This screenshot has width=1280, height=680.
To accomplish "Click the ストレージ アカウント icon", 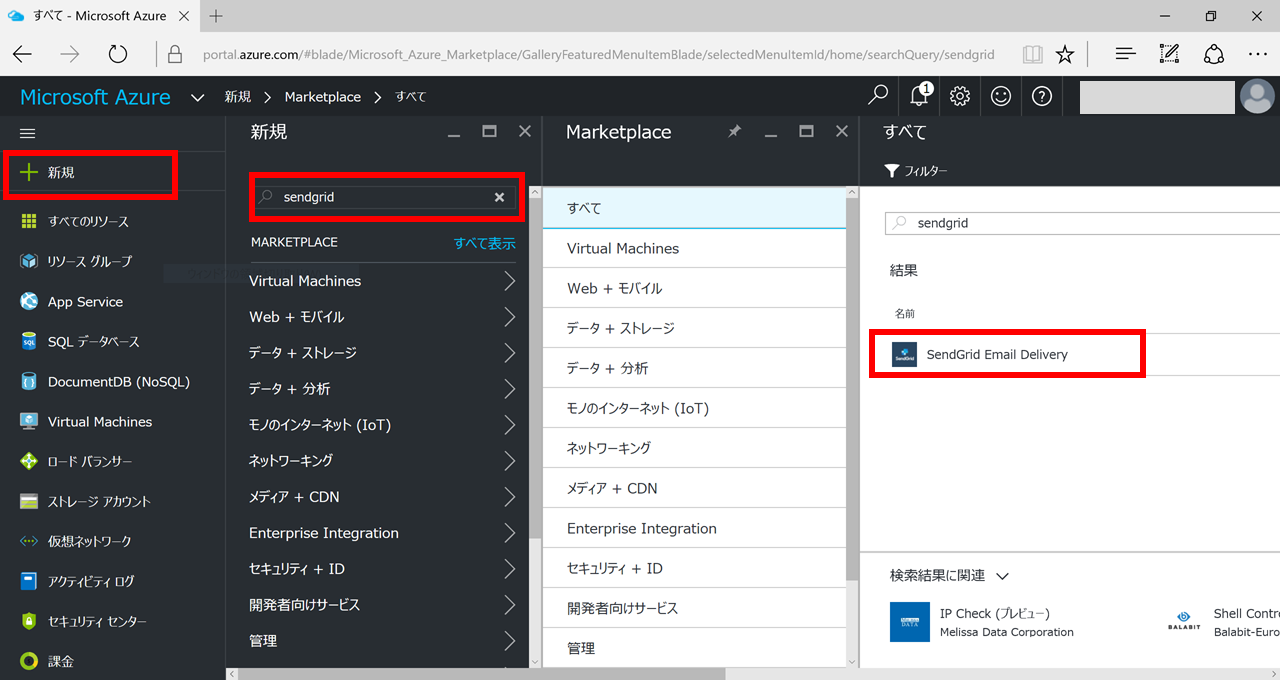I will coord(29,501).
